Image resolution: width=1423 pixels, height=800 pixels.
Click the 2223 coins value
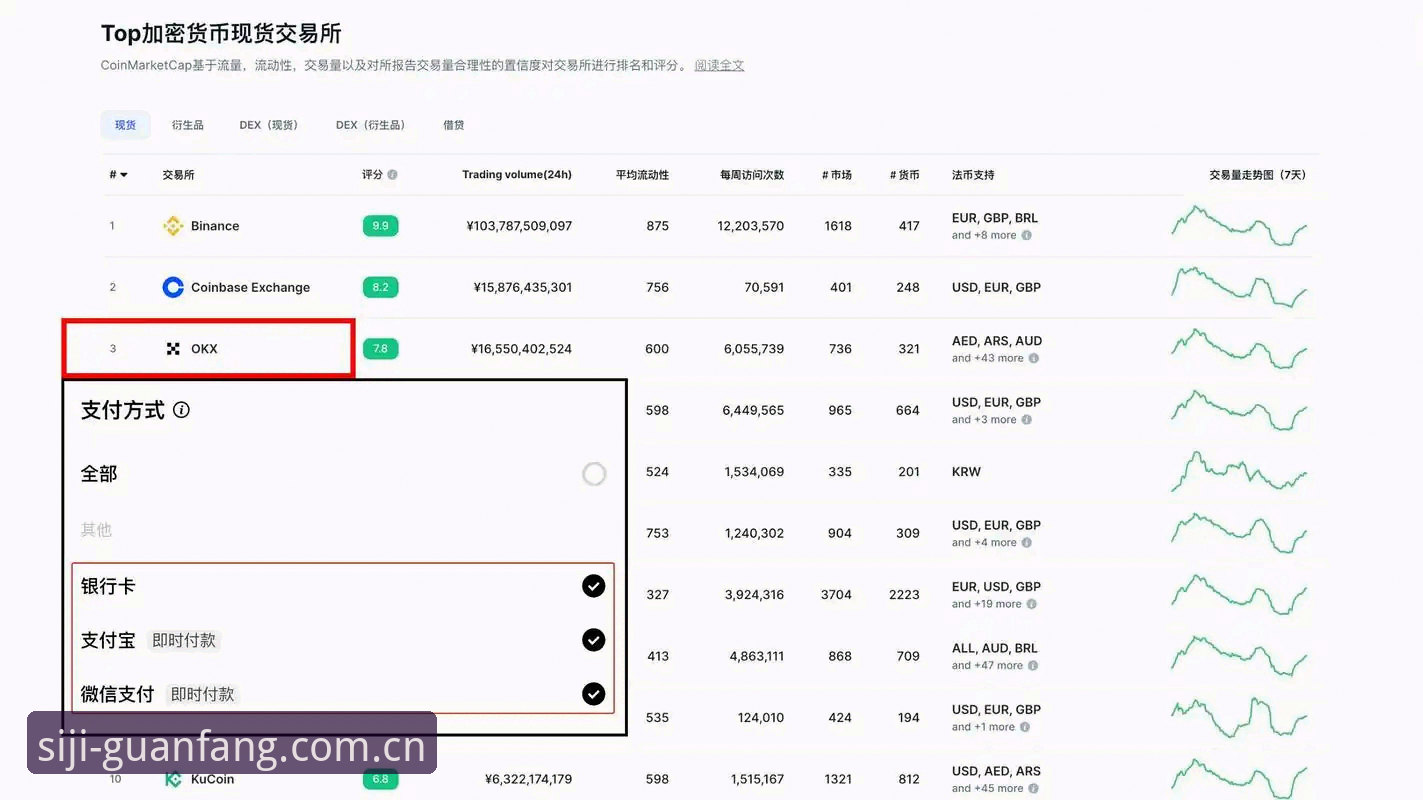point(904,594)
